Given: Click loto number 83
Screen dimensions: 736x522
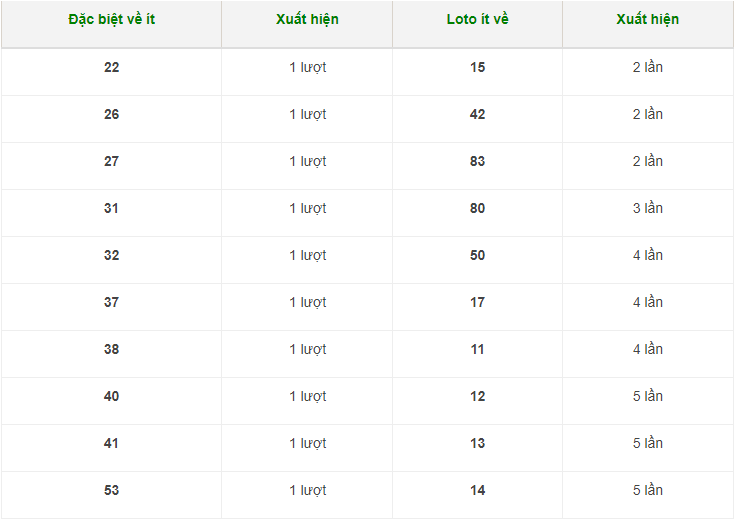Looking at the screenshot, I should (x=477, y=161).
